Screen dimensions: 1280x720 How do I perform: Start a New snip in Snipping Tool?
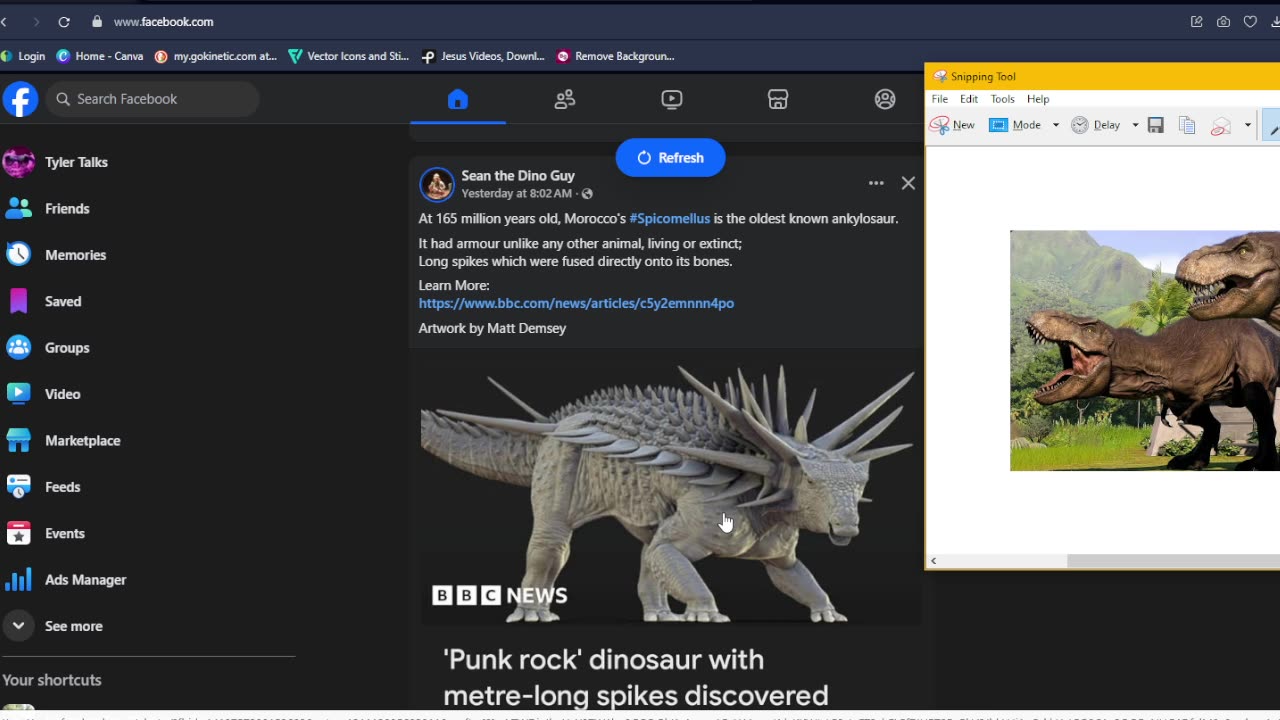953,125
